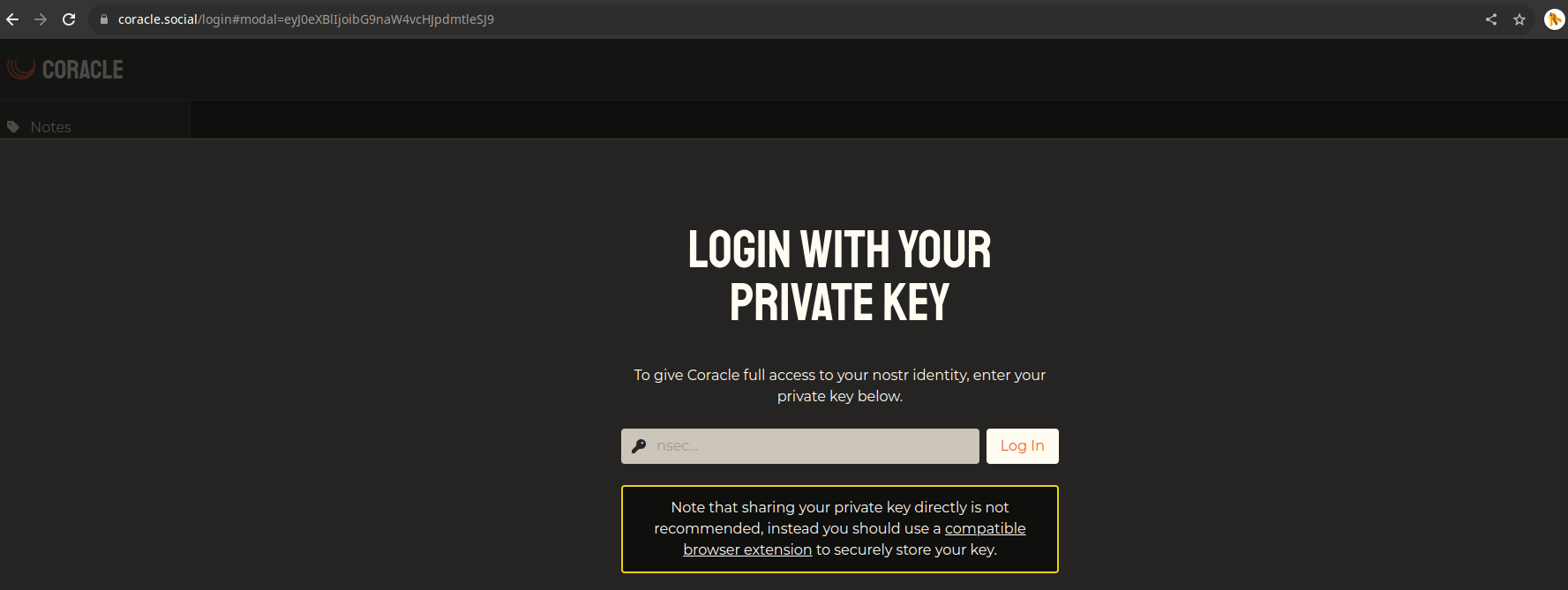This screenshot has width=1568, height=590.
Task: Open the 'compatible' link text
Action: click(x=985, y=528)
